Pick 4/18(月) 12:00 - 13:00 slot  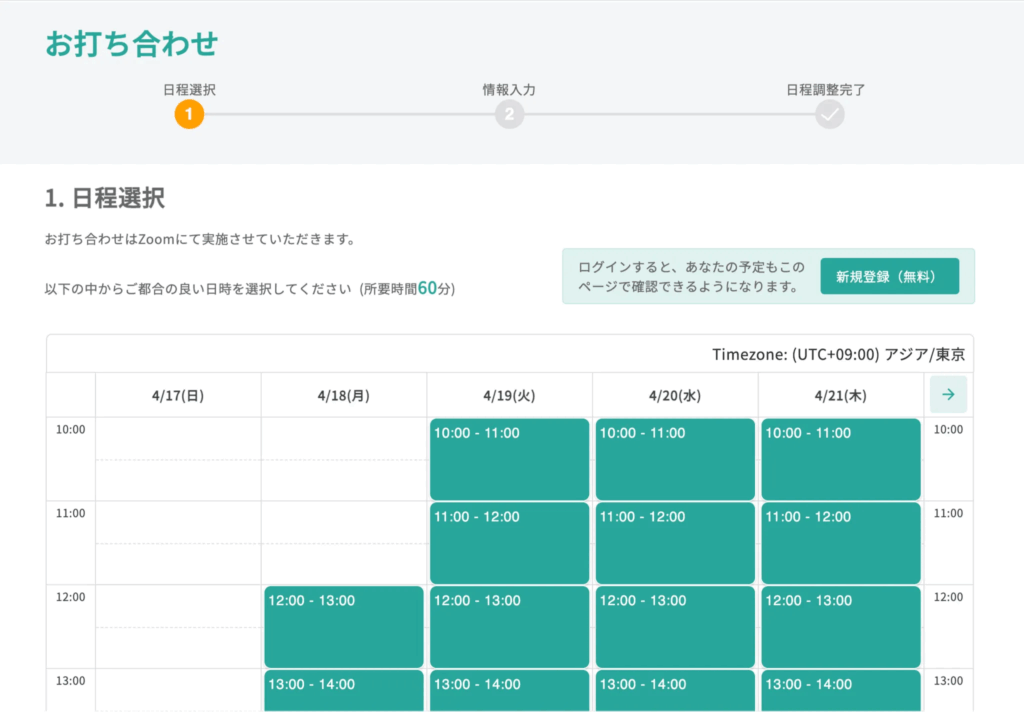point(344,627)
